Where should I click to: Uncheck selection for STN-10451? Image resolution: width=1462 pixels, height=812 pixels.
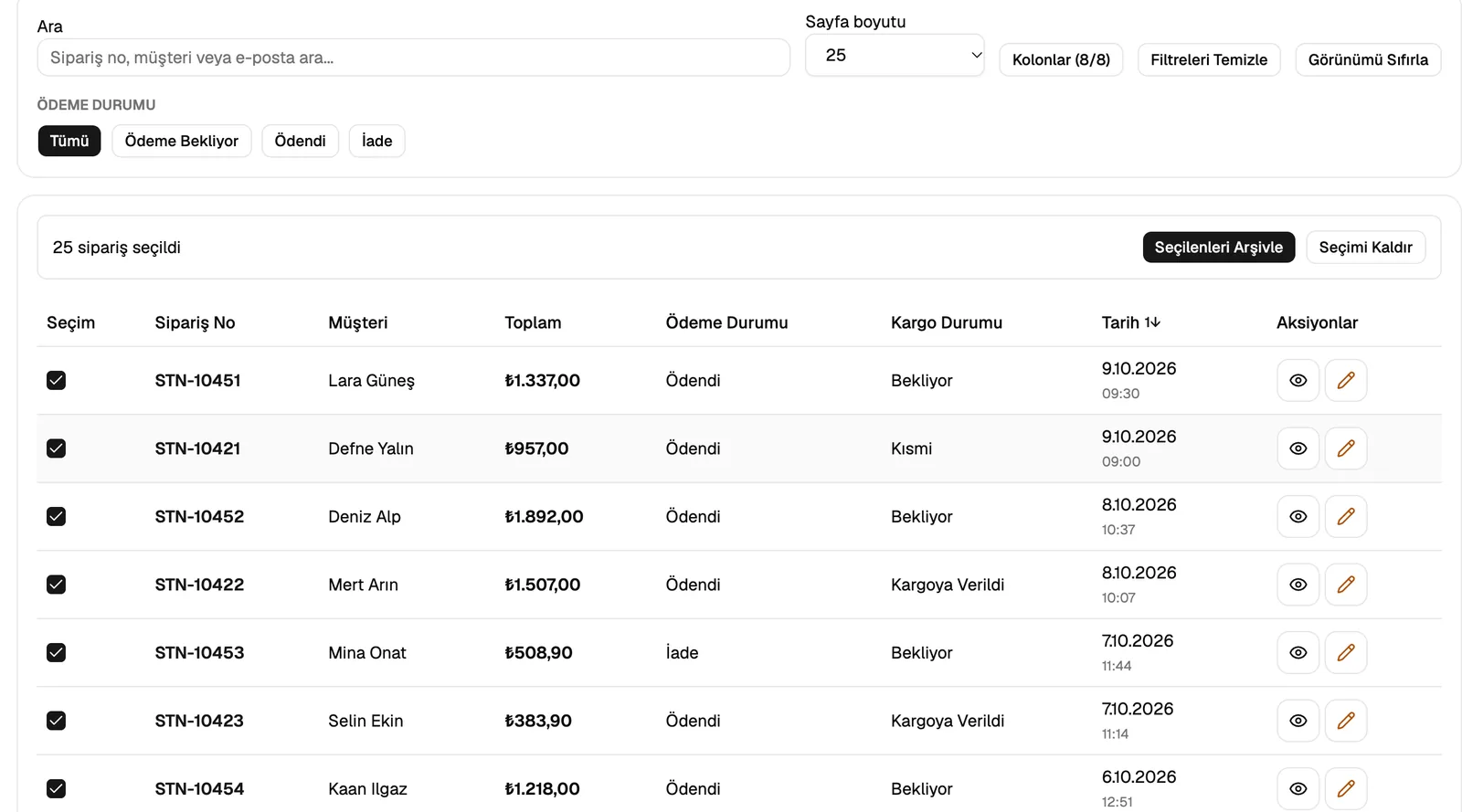pyautogui.click(x=56, y=380)
